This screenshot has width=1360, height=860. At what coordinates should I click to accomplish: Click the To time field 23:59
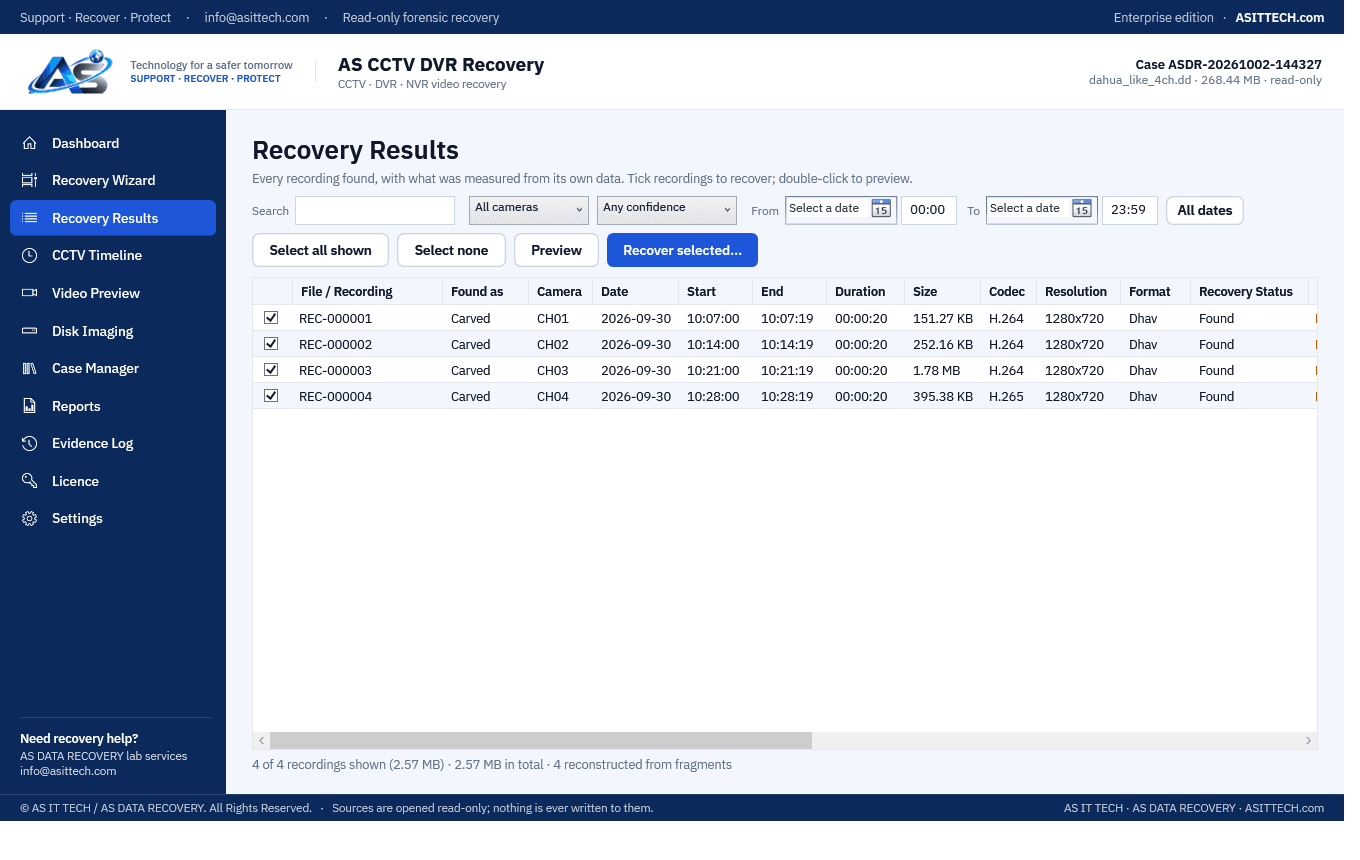pos(1130,210)
